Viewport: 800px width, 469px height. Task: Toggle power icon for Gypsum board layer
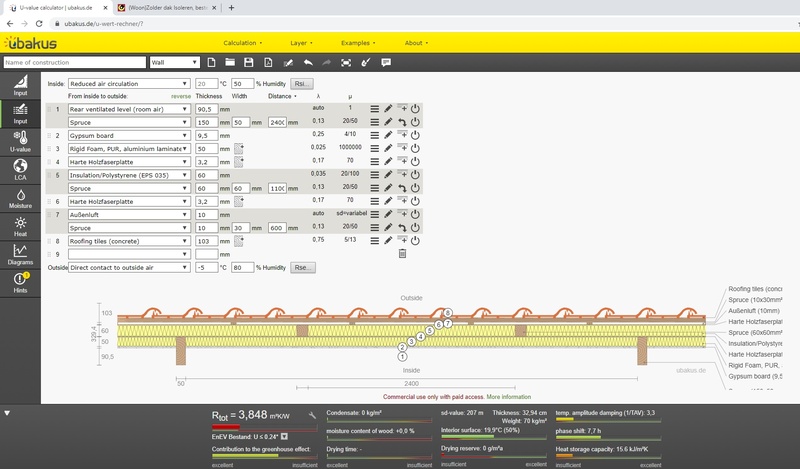(415, 135)
